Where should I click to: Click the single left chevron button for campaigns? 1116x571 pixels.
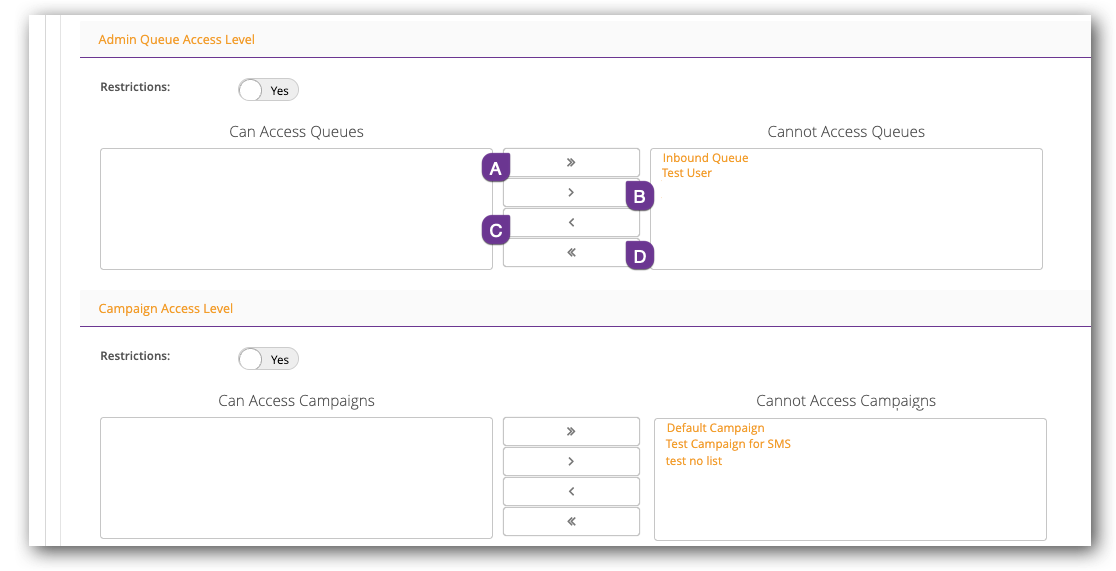click(x=571, y=491)
